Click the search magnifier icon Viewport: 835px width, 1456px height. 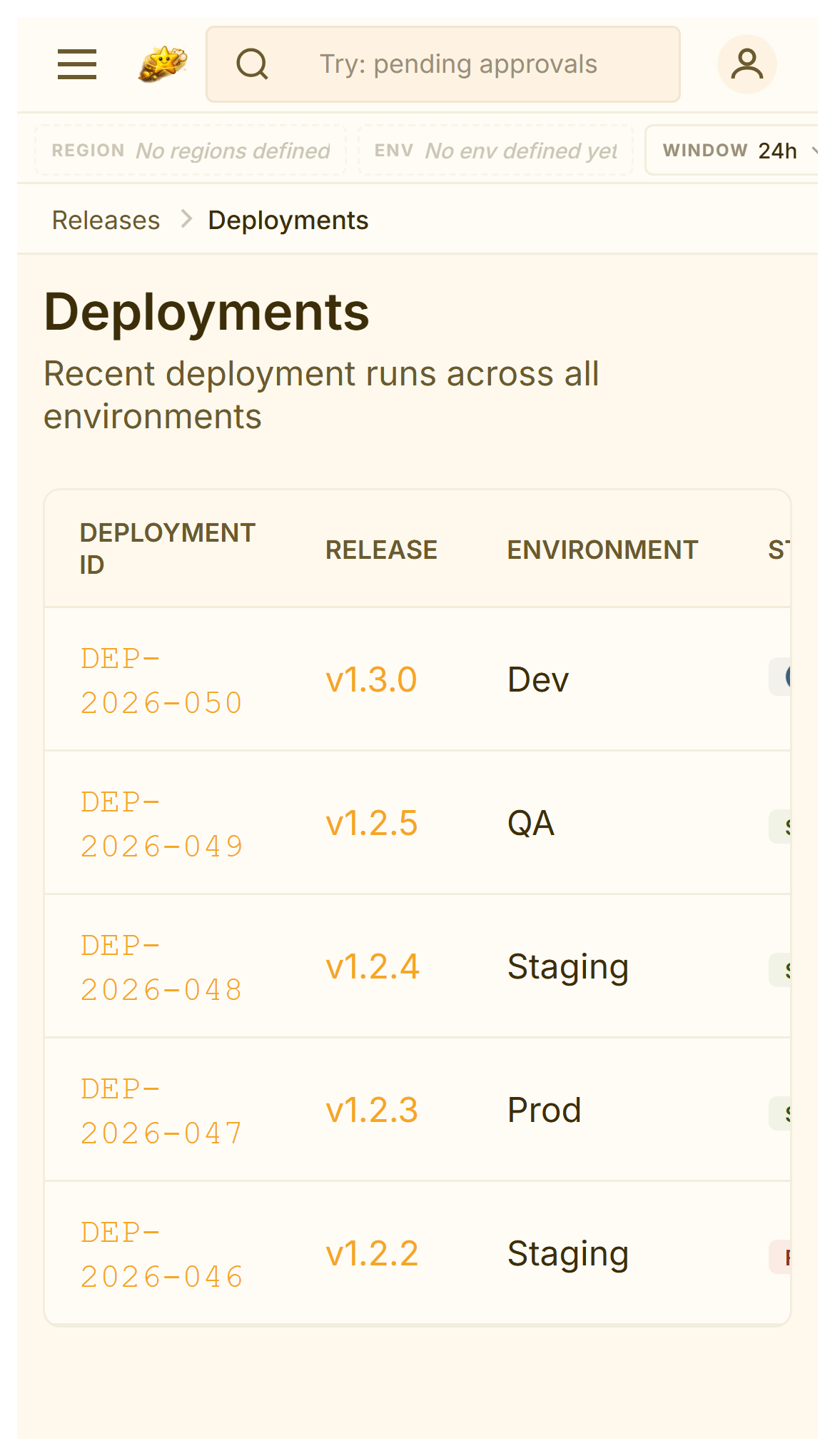(252, 64)
